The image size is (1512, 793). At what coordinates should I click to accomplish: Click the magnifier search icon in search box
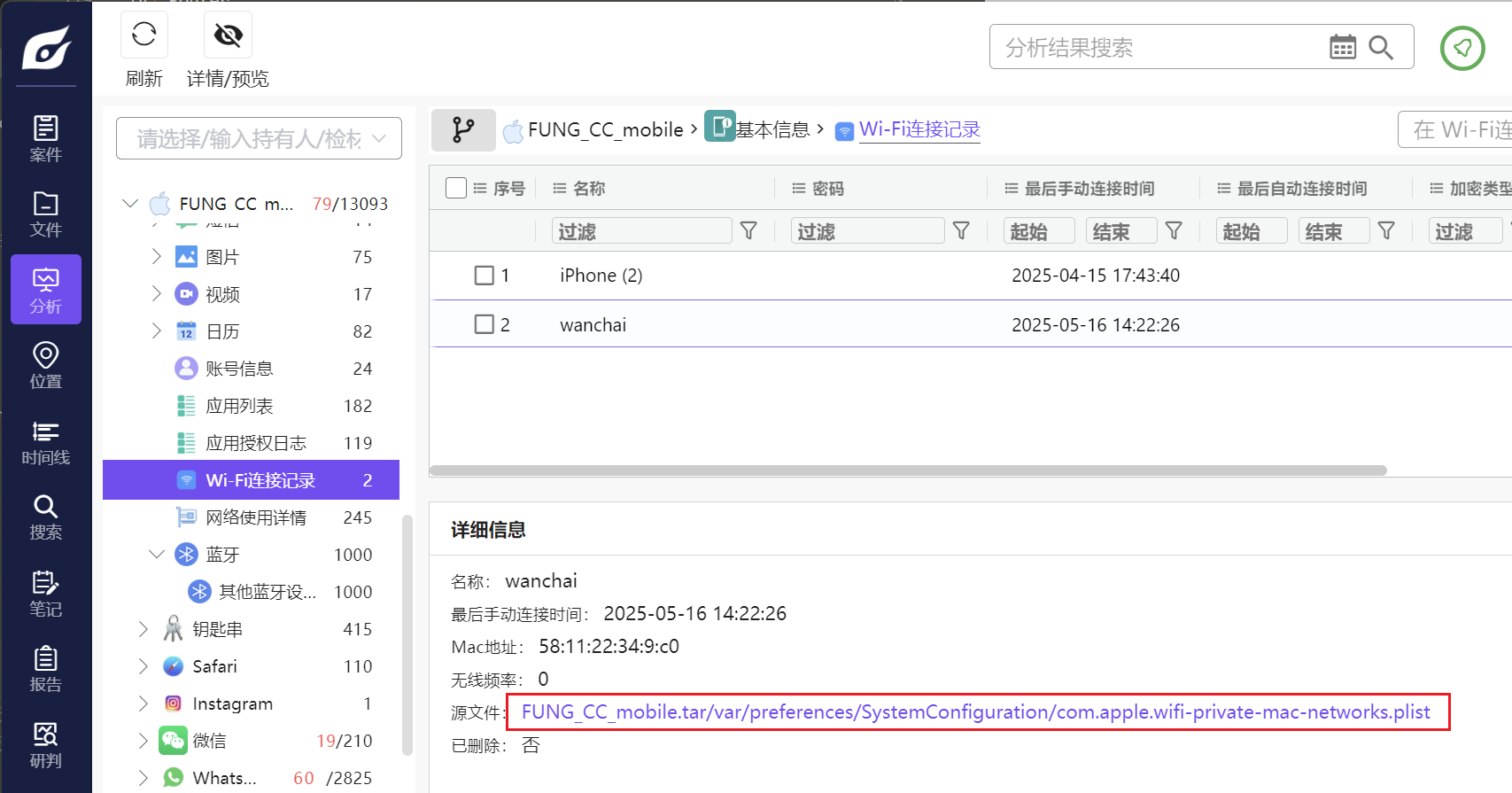click(1380, 47)
